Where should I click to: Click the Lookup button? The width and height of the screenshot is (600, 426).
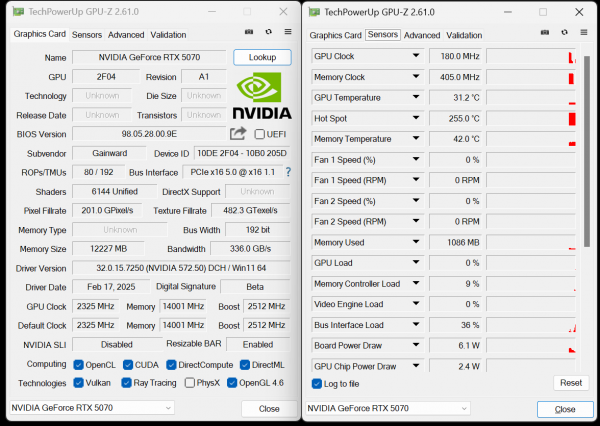262,57
